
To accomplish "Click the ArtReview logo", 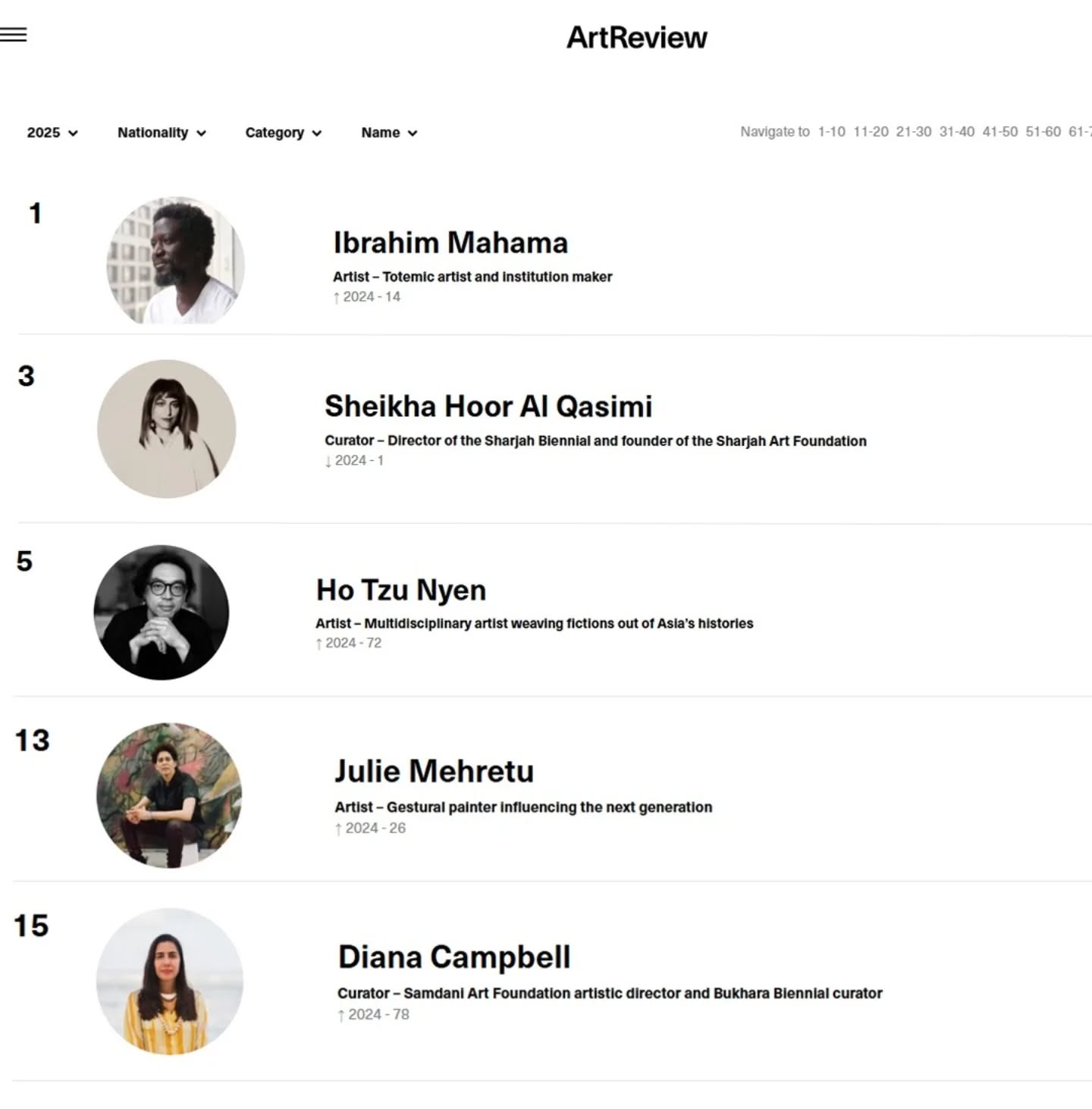I will click(x=635, y=37).
